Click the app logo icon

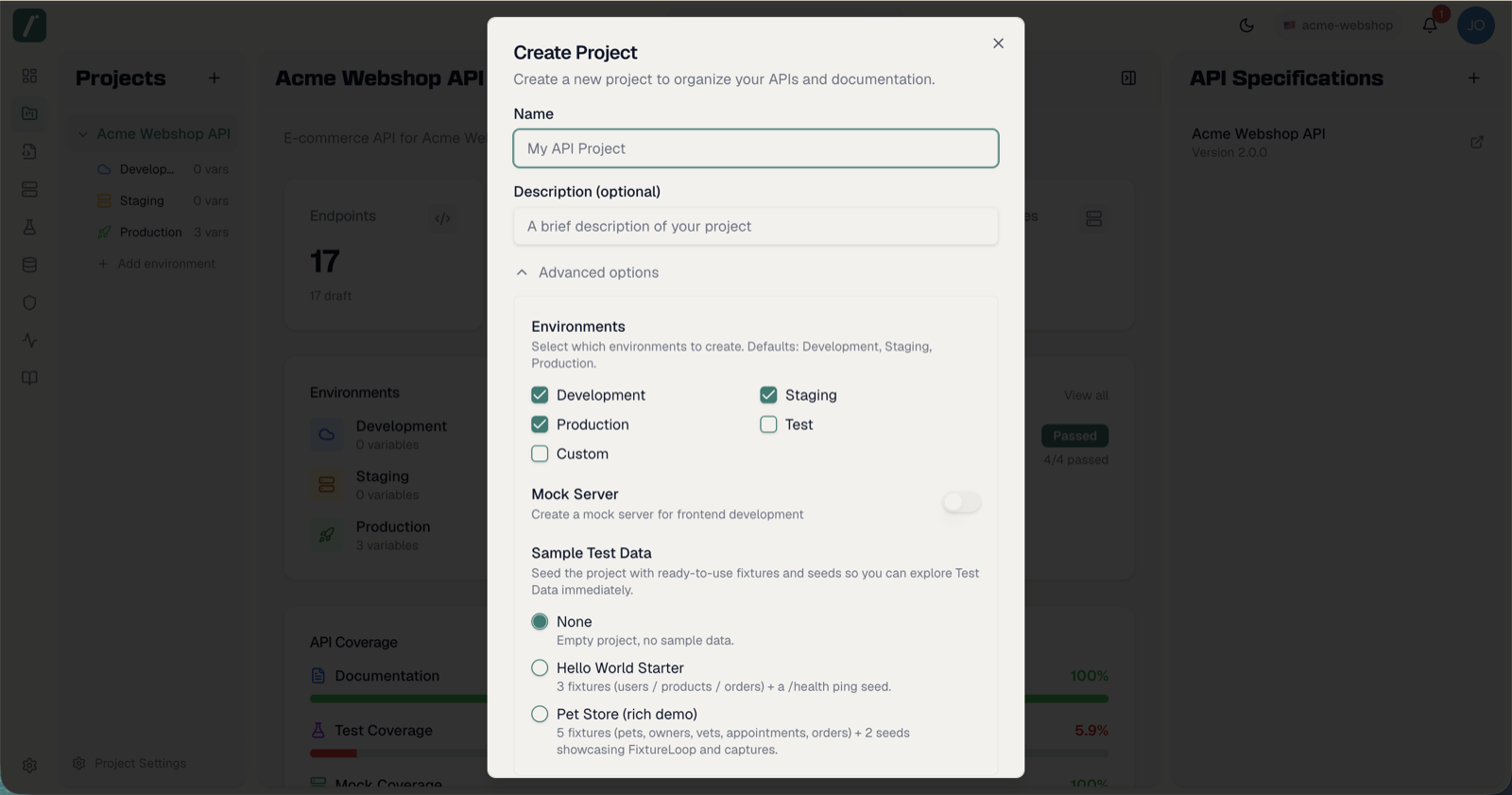(x=29, y=26)
